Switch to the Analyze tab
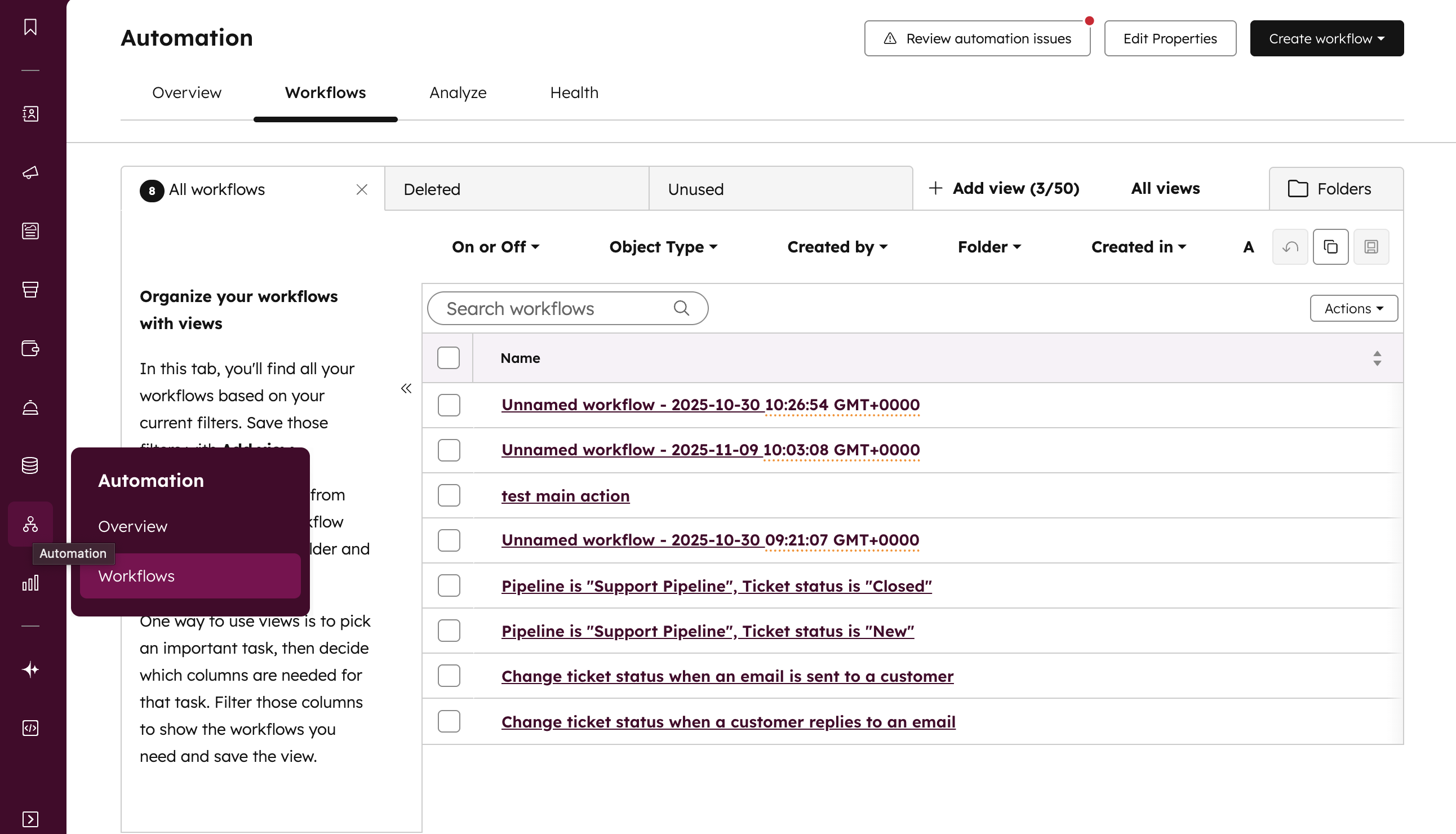Image resolution: width=1456 pixels, height=834 pixels. pos(458,93)
